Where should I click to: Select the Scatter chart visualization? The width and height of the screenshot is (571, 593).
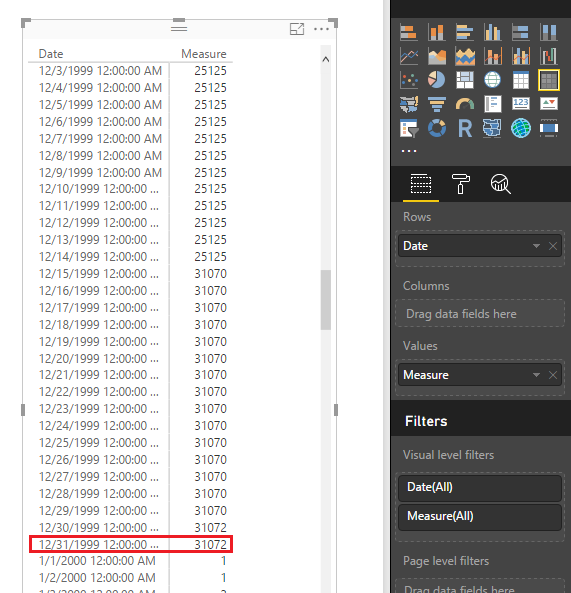(409, 80)
